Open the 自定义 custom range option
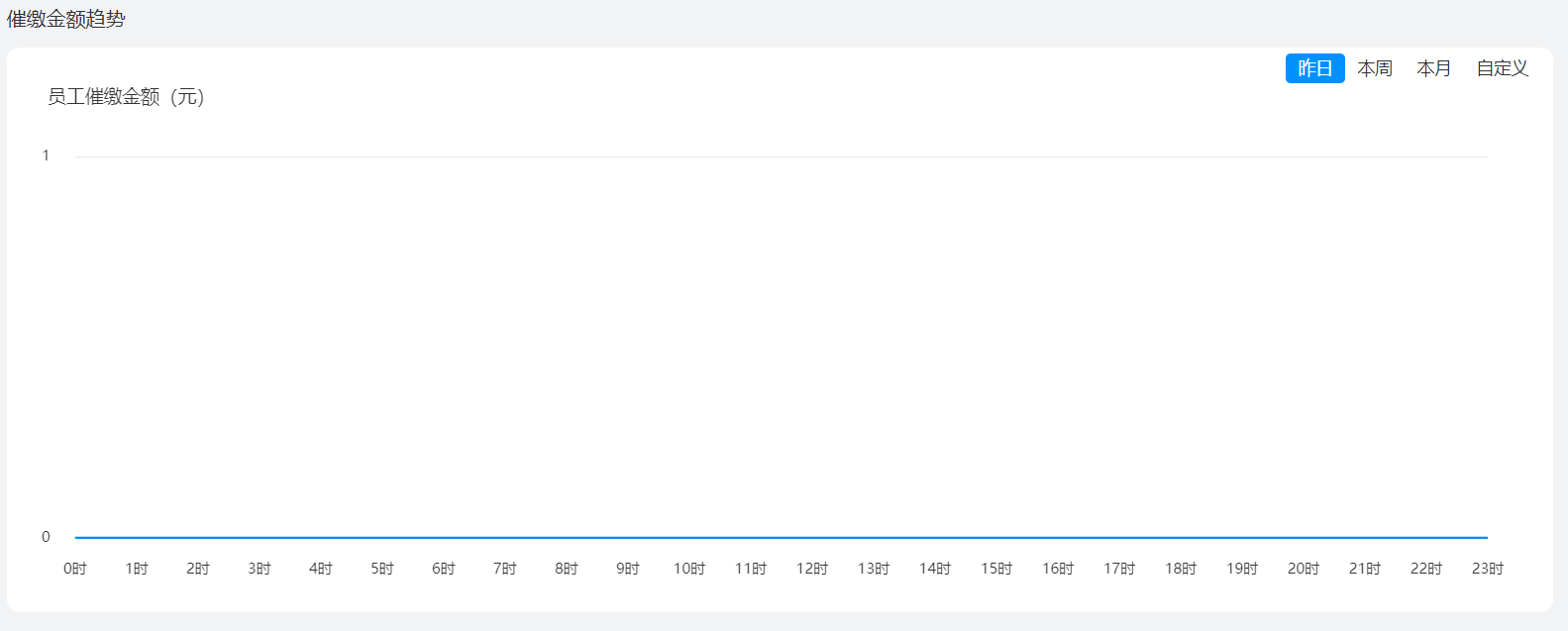Screen dimensions: 1568x631 click(x=1502, y=68)
